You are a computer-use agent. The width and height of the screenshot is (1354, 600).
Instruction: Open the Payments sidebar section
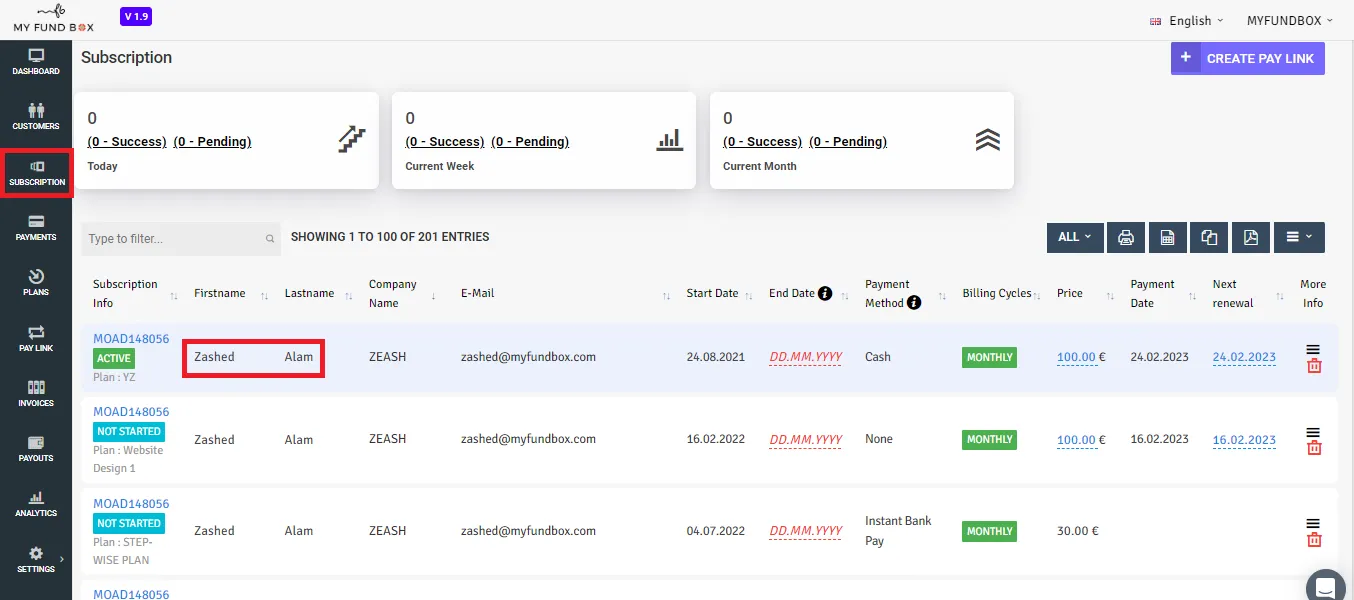(36, 228)
